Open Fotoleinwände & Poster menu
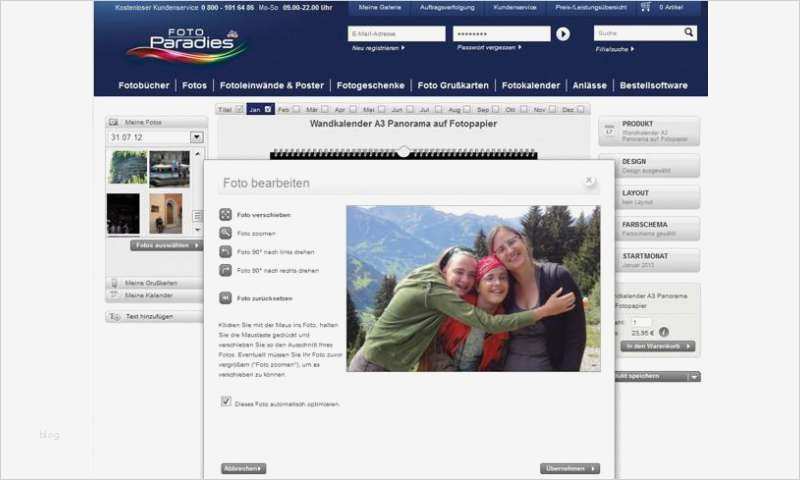This screenshot has width=800, height=480. point(271,86)
